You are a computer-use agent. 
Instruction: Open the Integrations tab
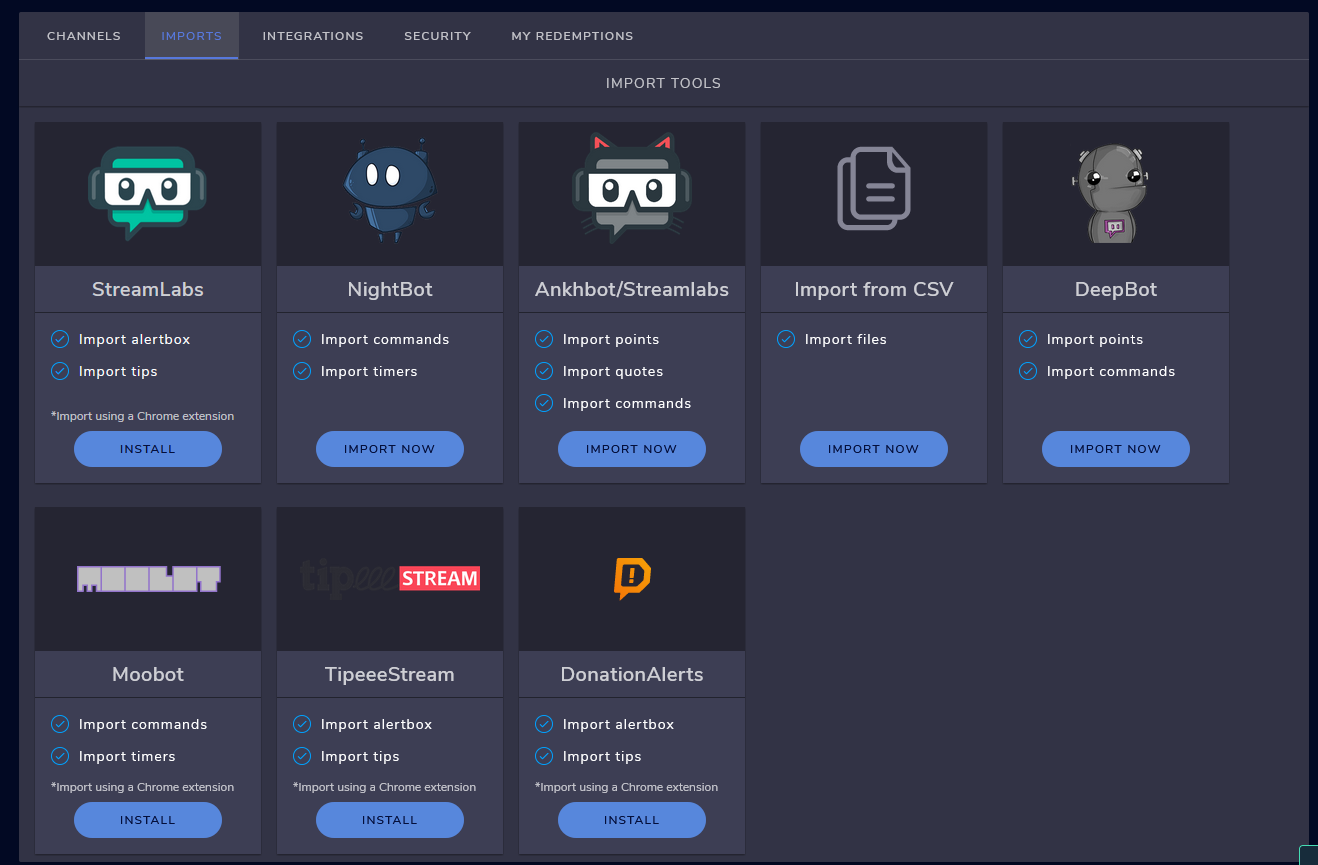[313, 36]
